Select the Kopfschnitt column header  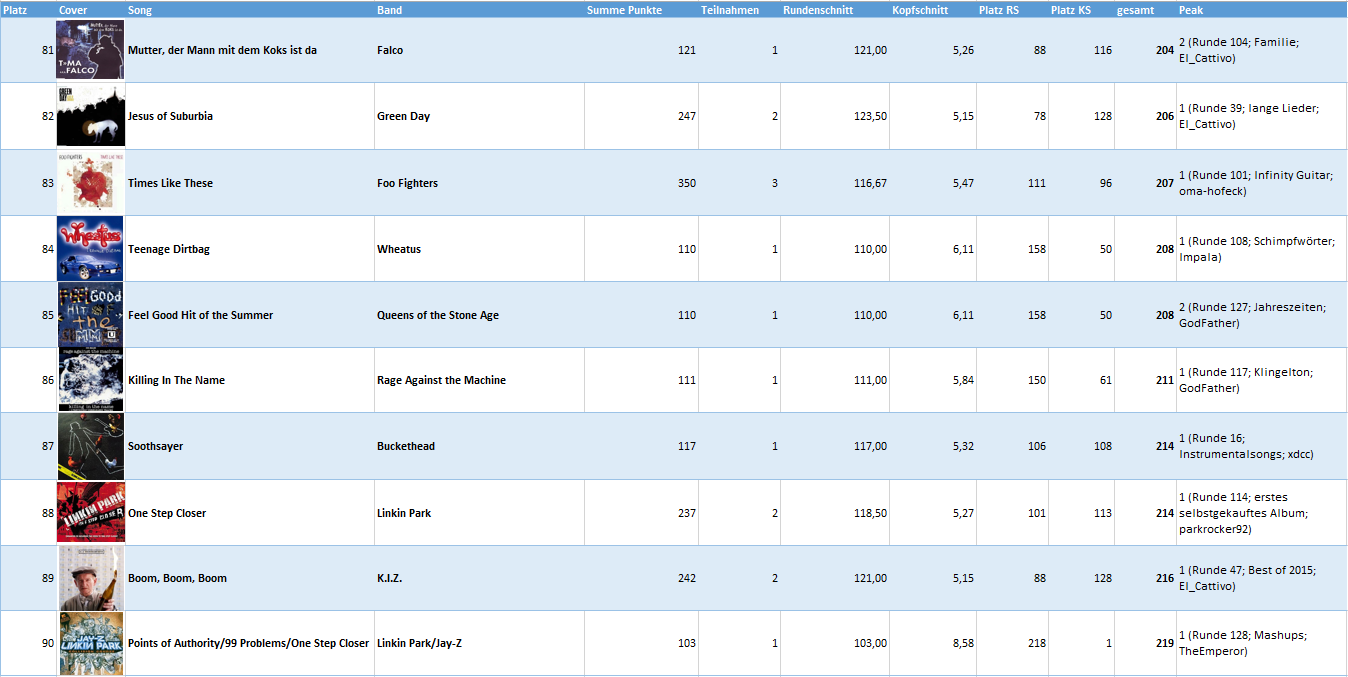(x=920, y=10)
